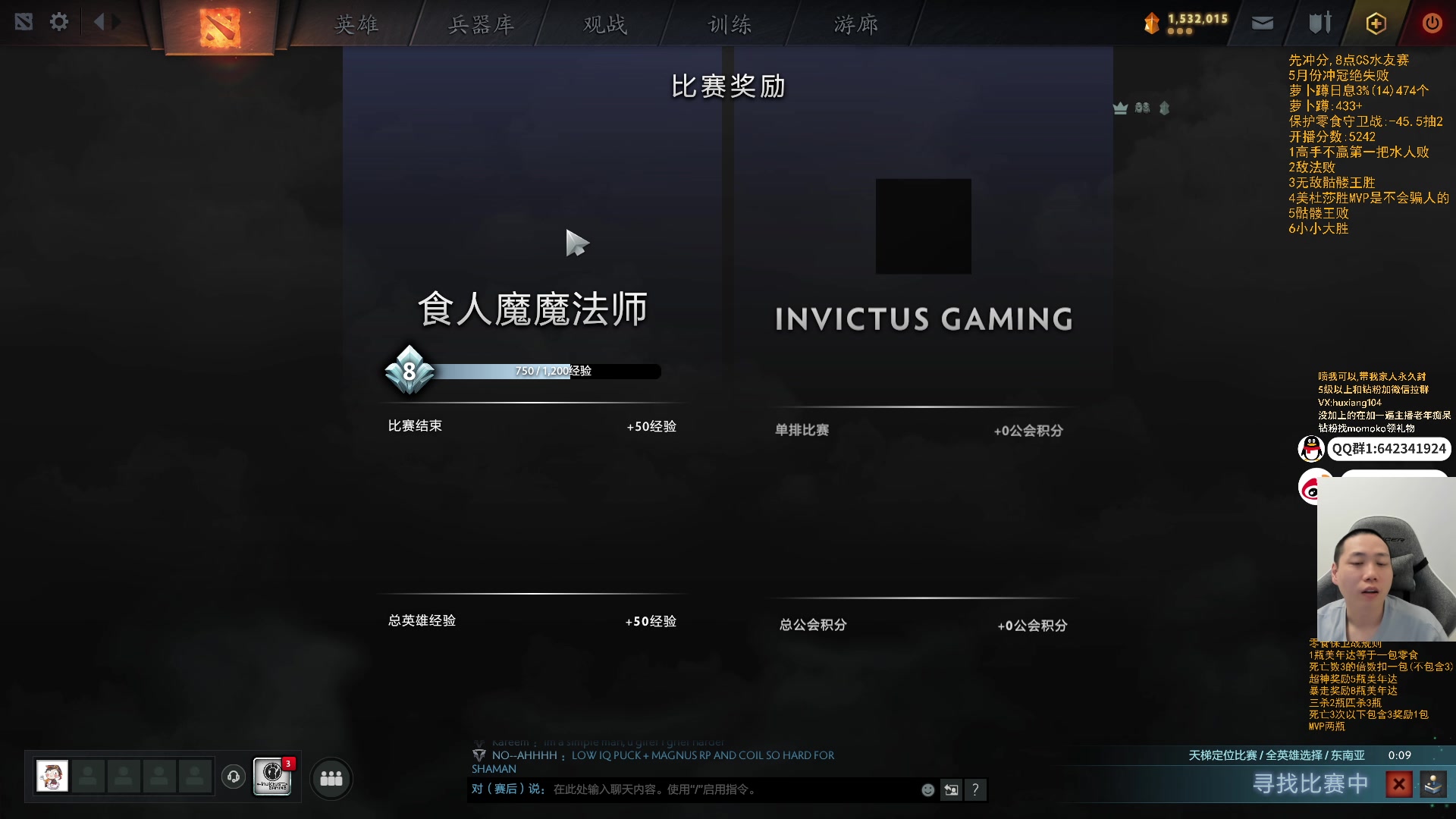1456x819 pixels.
Task: Open the emoticon smiley picker
Action: coord(927,789)
